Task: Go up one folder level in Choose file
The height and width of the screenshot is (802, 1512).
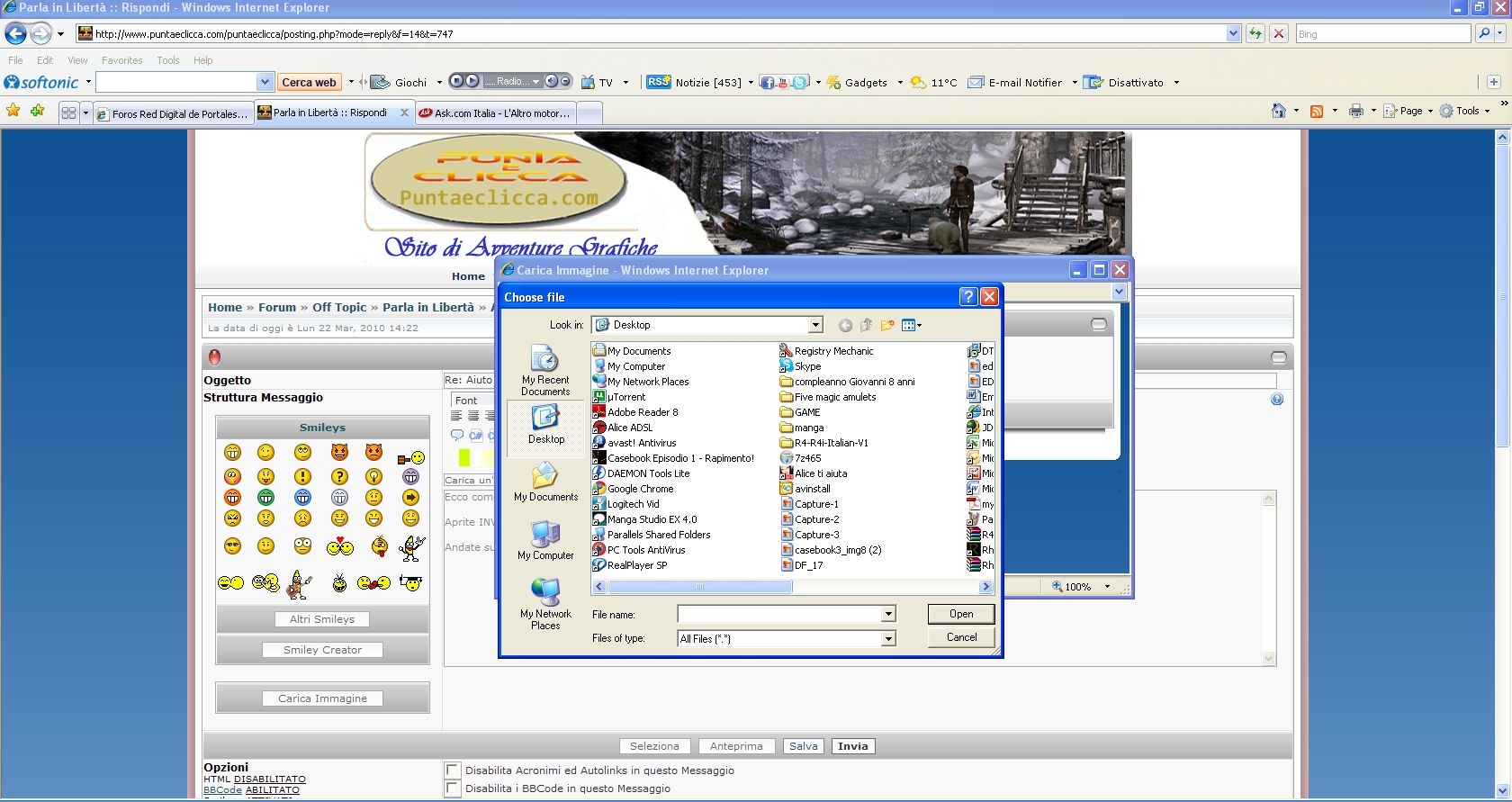Action: click(866, 325)
